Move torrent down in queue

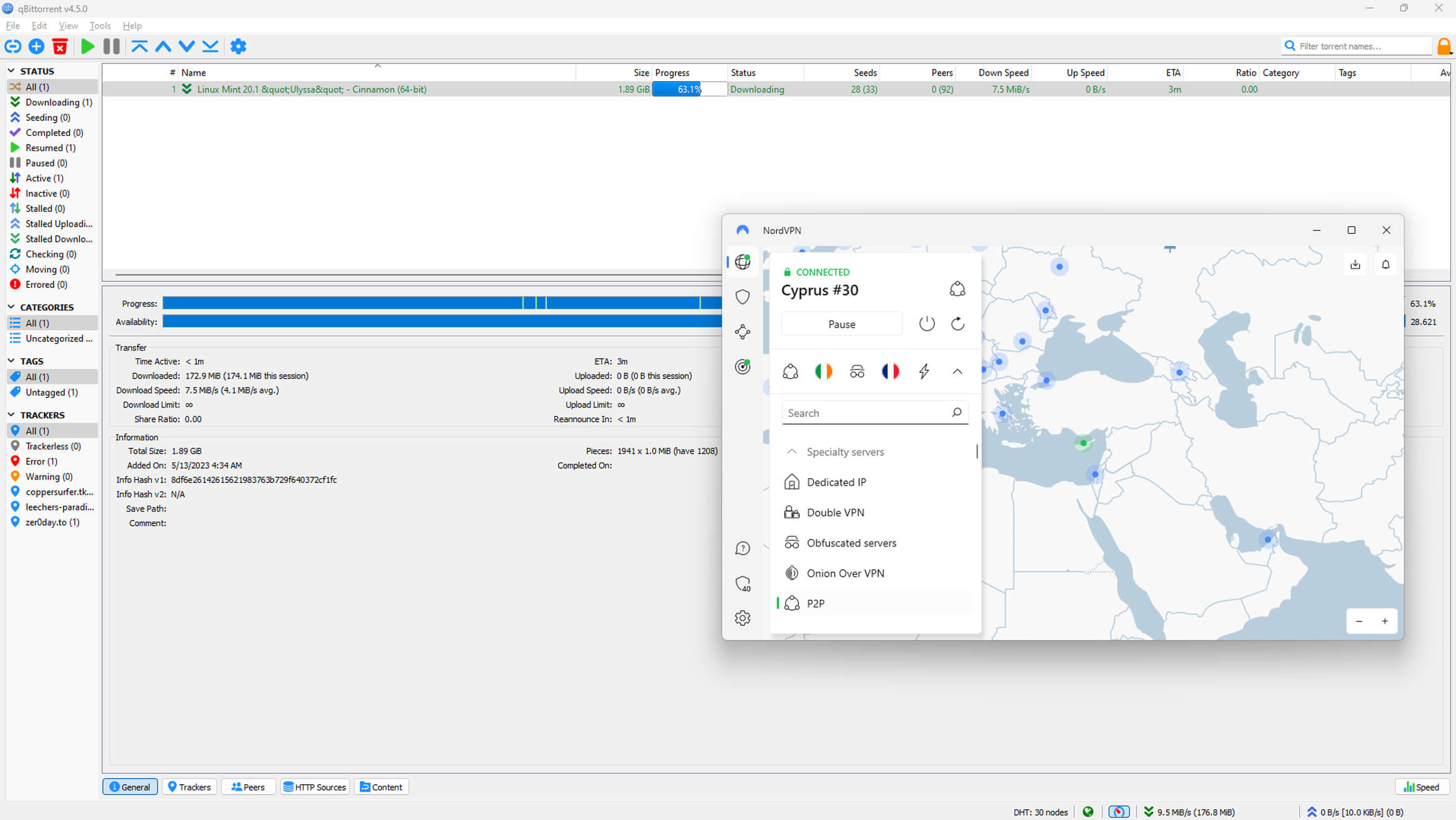pyautogui.click(x=186, y=46)
